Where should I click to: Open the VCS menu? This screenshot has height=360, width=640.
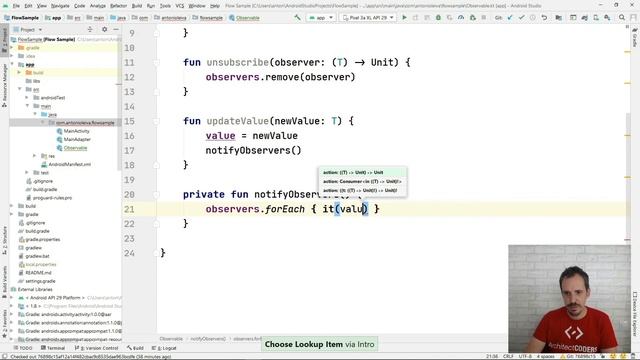pyautogui.click(x=180, y=6)
